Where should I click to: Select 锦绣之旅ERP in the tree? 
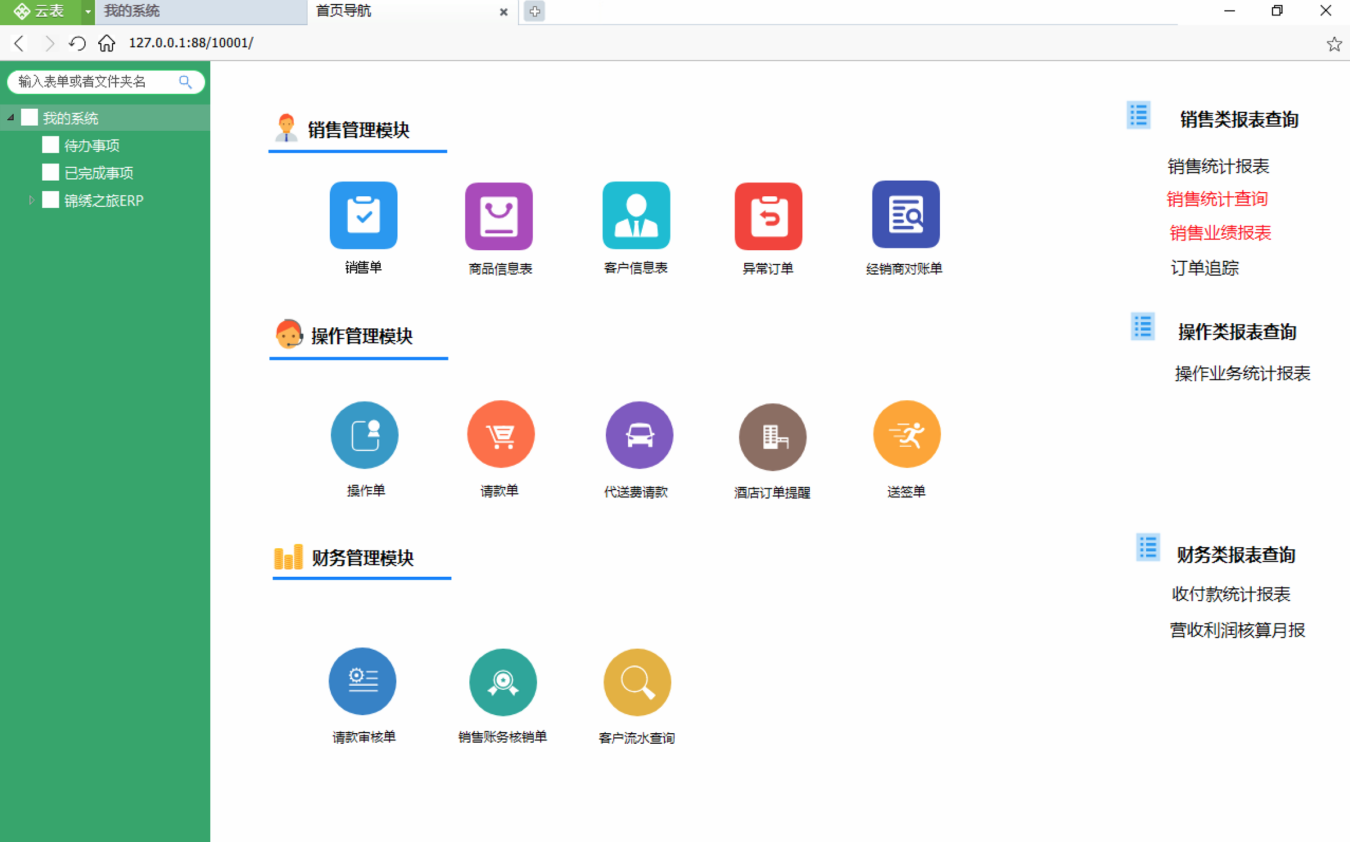104,200
